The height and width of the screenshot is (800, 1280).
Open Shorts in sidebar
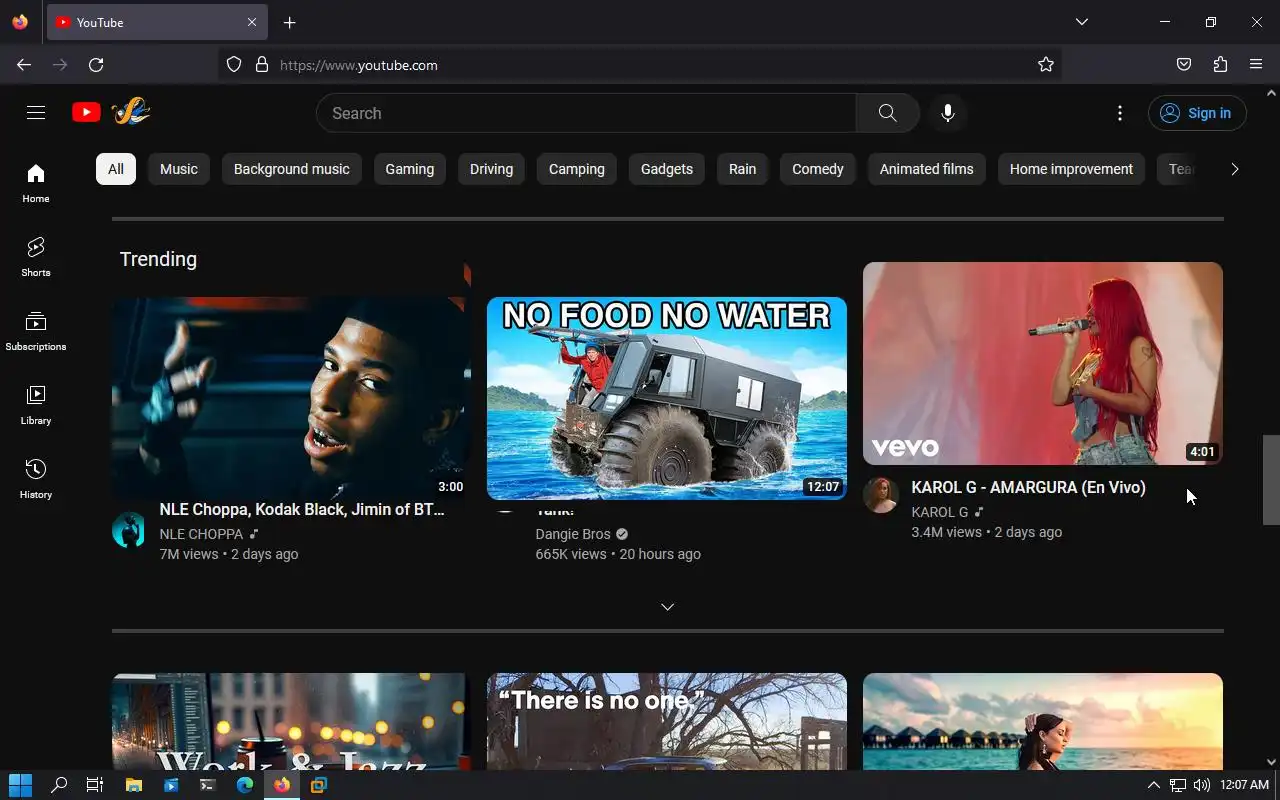(36, 257)
